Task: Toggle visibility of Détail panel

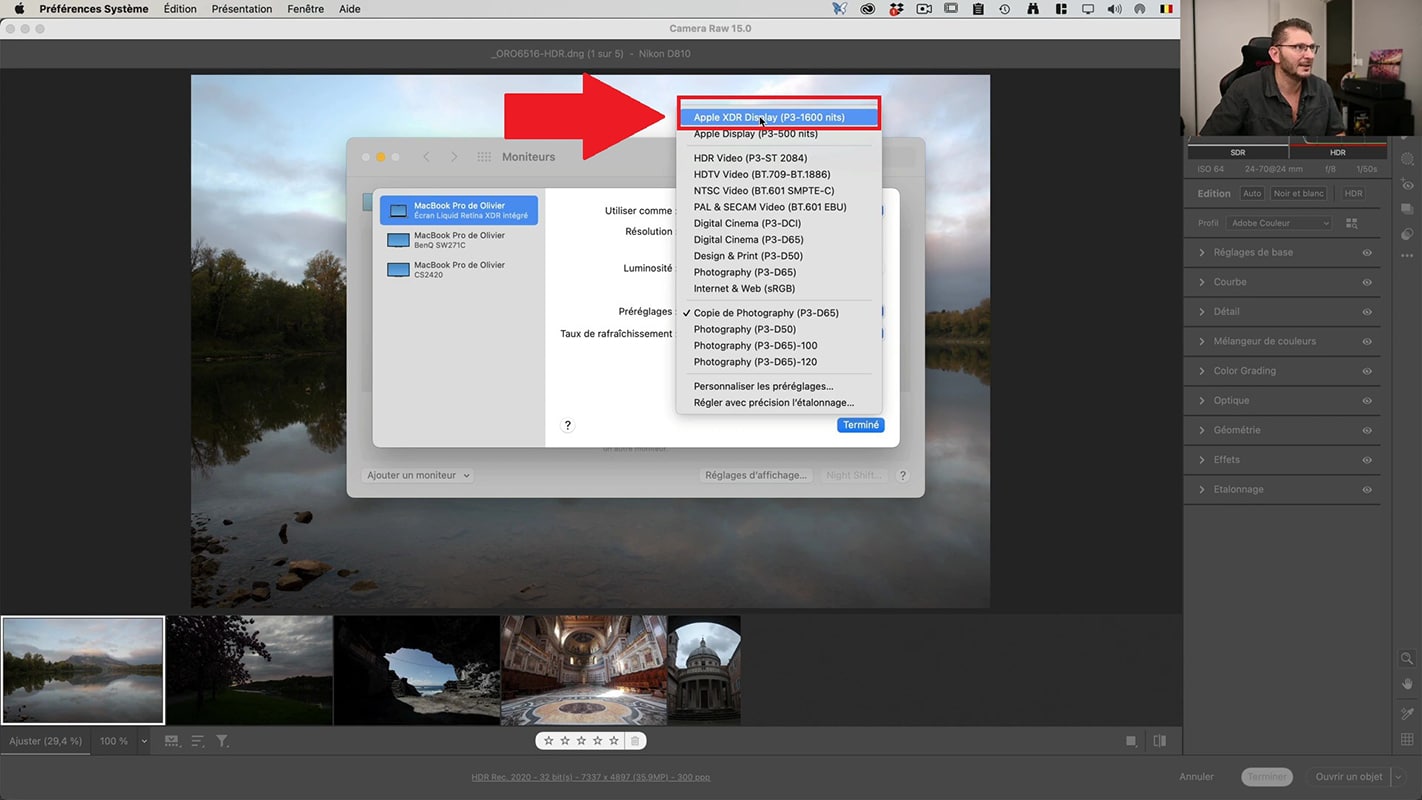Action: [1367, 312]
